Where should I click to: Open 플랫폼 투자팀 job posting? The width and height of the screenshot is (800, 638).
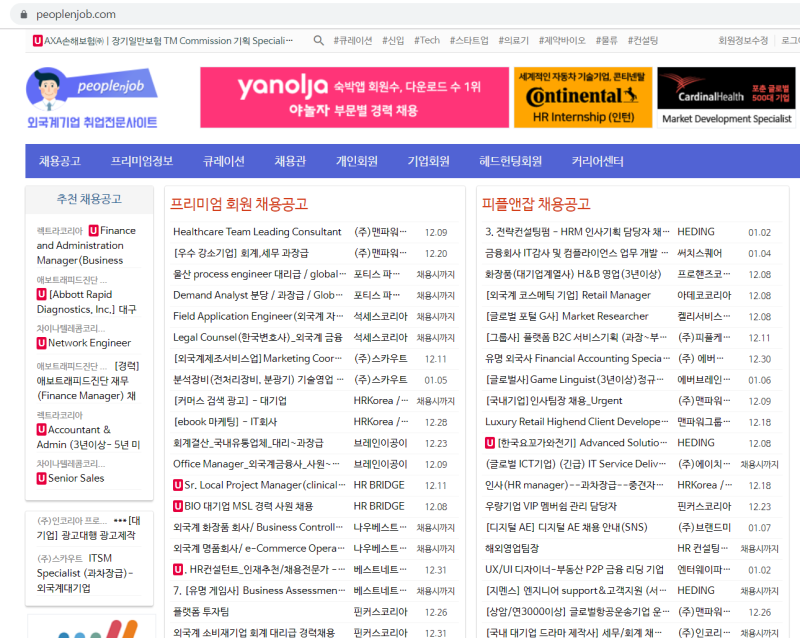click(x=201, y=611)
